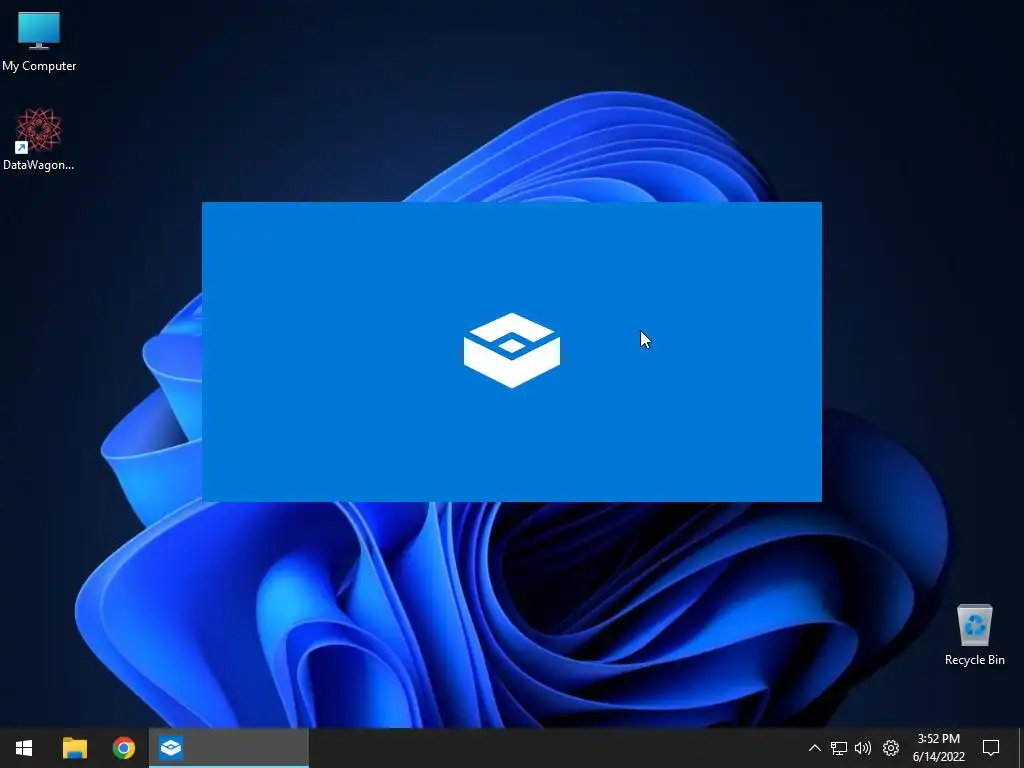Viewport: 1024px width, 768px height.
Task: Open Google Chrome from the taskbar
Action: tap(123, 748)
